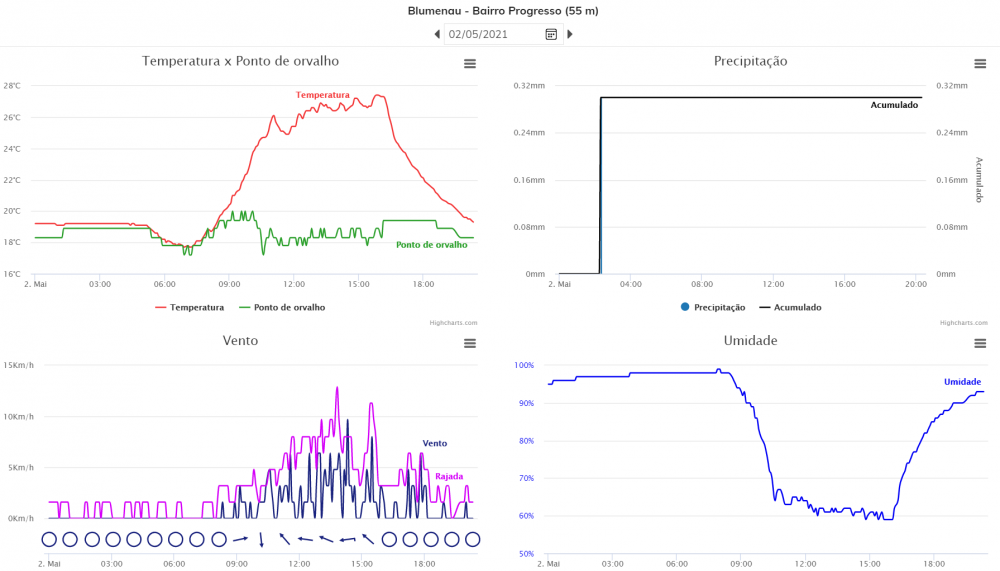Click the downward wind direction arrow
Image resolution: width=1000 pixels, height=571 pixels.
pos(261,540)
